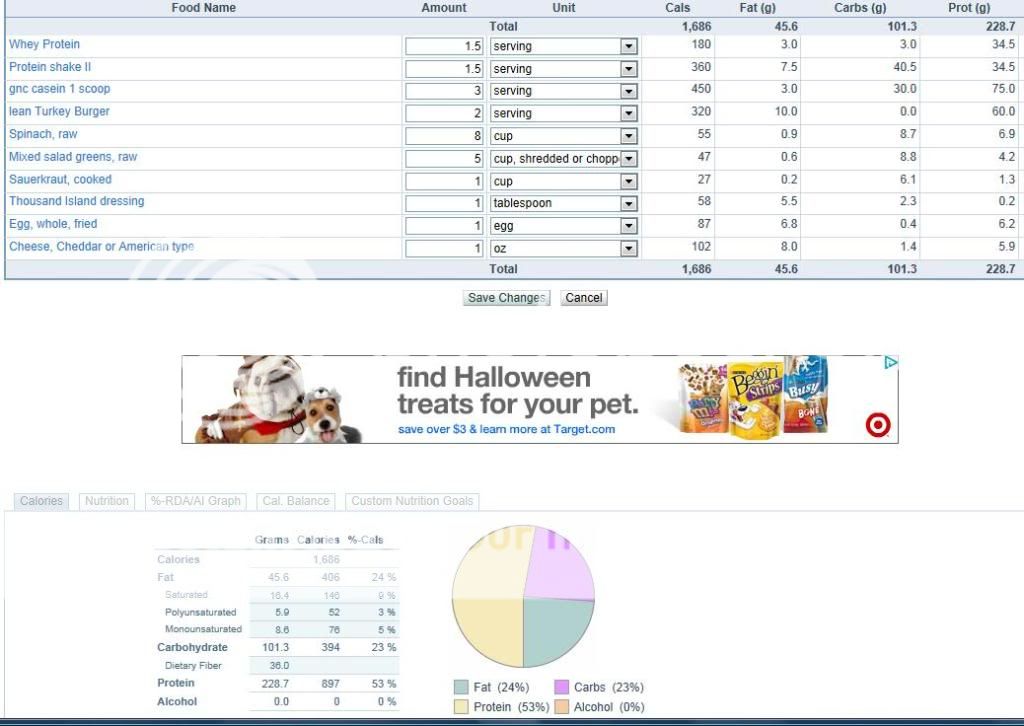
Task: Switch to the Nutrition tab
Action: pyautogui.click(x=106, y=501)
